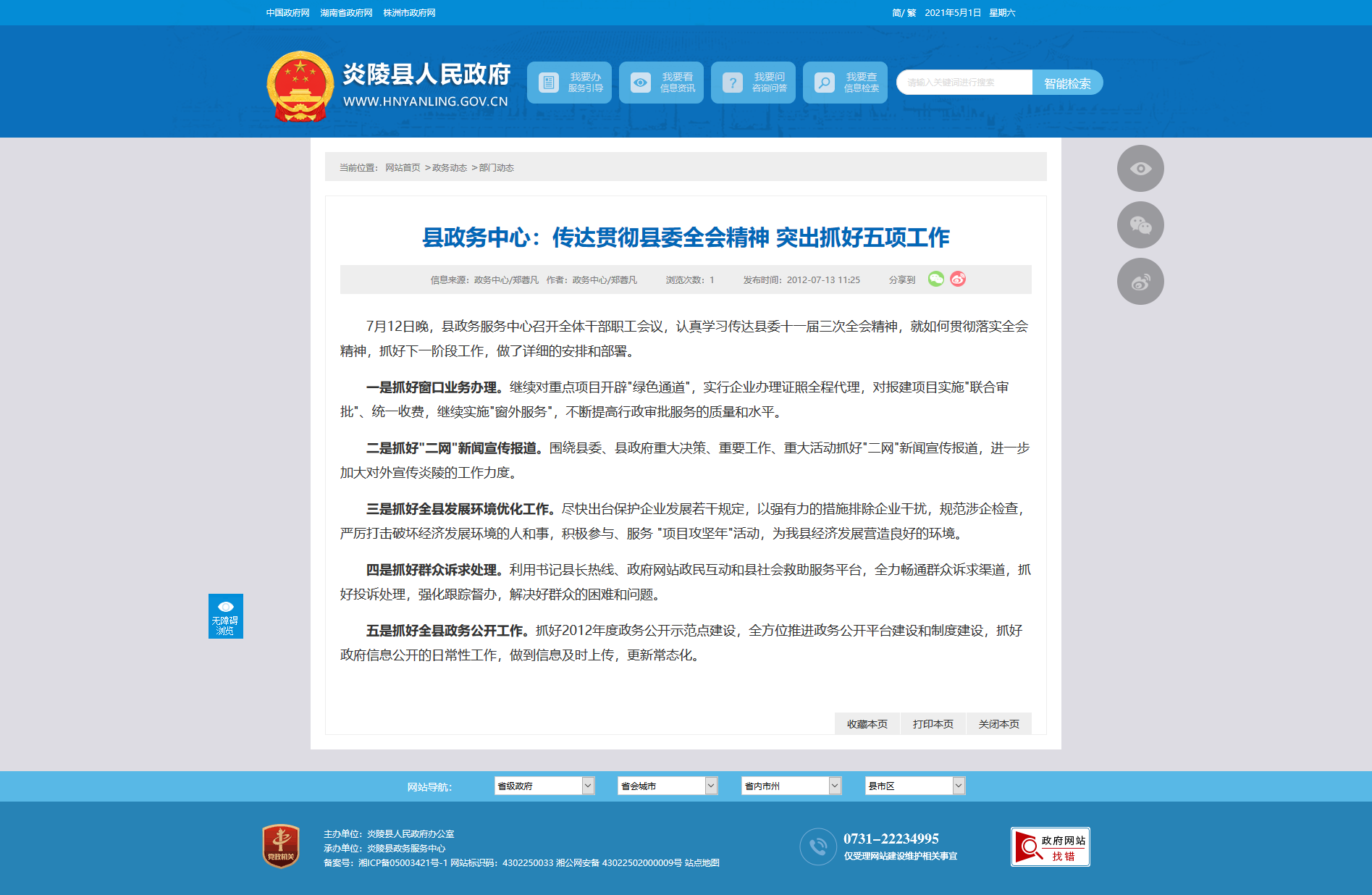Expand the 省级政府 dropdown
The height and width of the screenshot is (895, 1372).
544,786
